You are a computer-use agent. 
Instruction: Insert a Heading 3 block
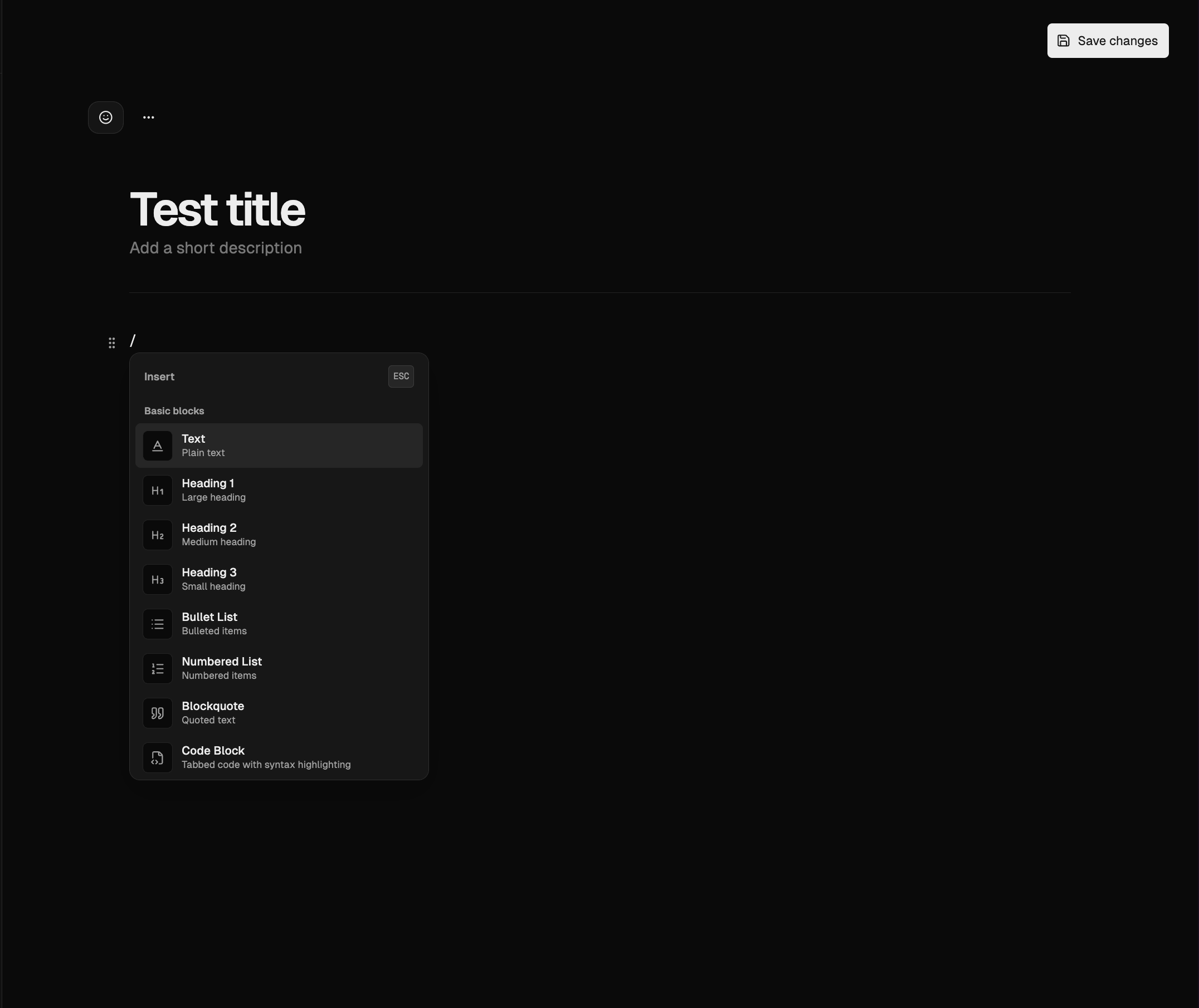click(x=279, y=579)
